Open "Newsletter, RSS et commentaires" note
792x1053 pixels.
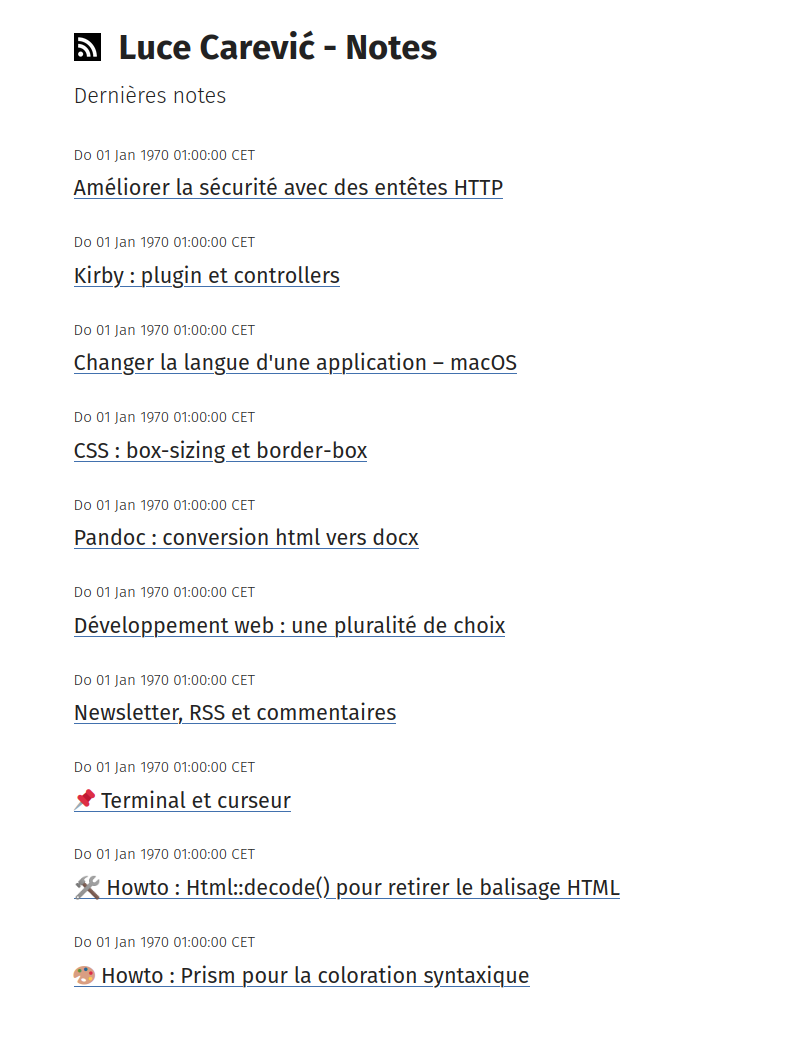point(235,713)
